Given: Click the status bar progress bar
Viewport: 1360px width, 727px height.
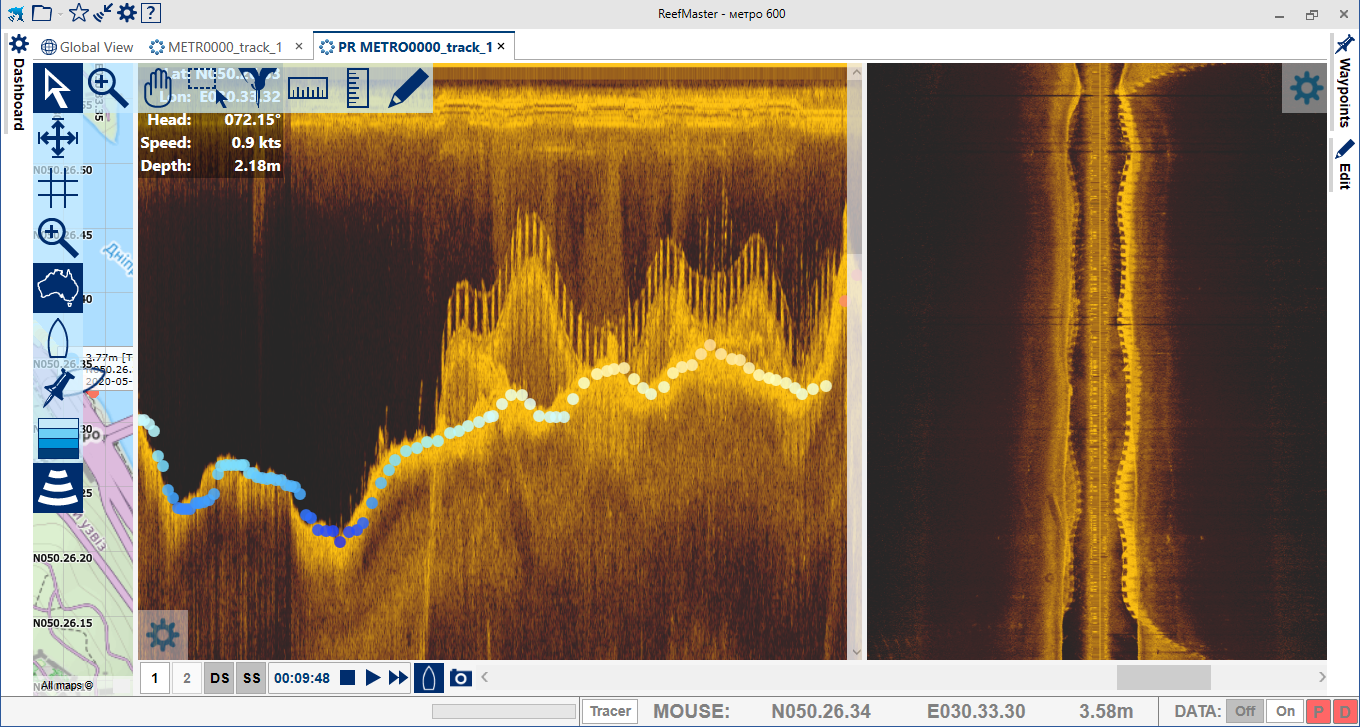Looking at the screenshot, I should (504, 711).
